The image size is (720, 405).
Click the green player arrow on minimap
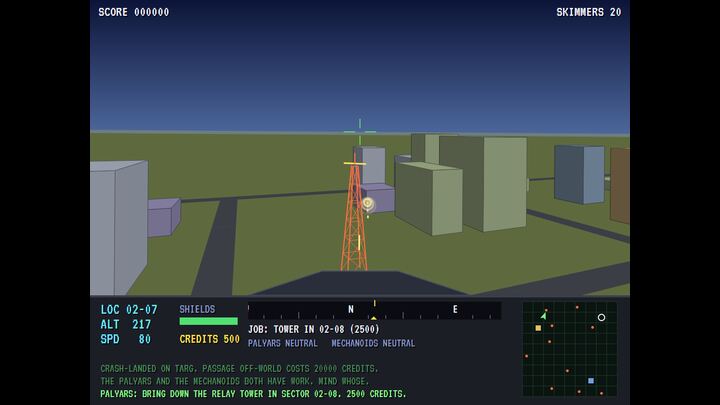(544, 316)
